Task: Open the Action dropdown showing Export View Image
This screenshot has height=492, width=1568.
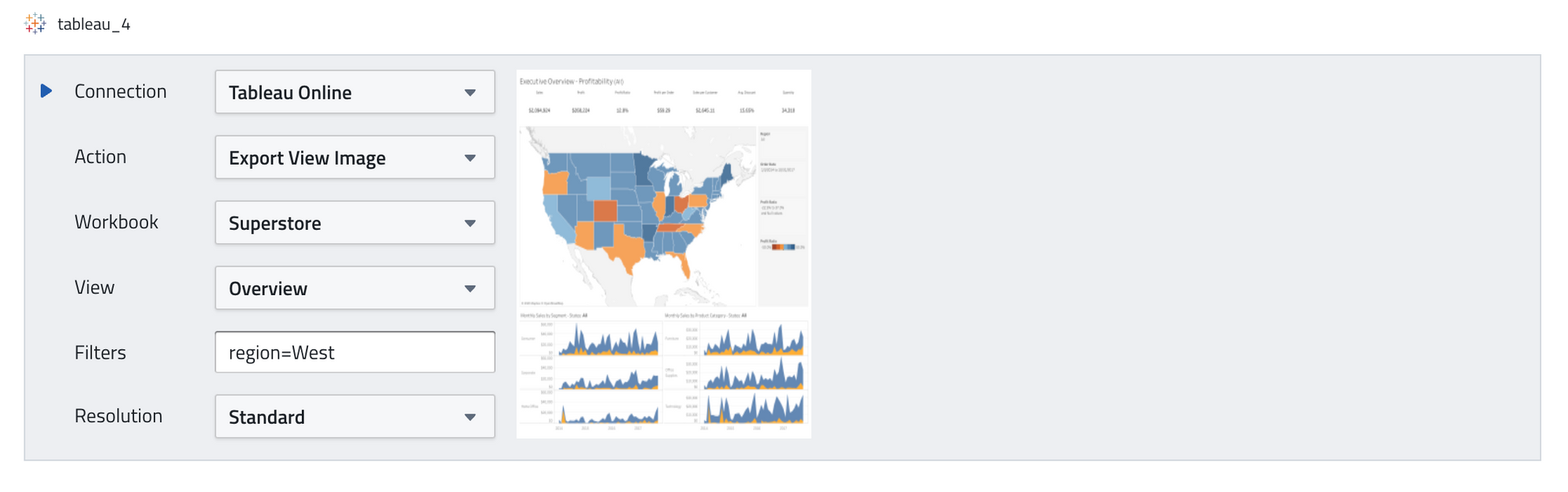Action: pos(355,157)
